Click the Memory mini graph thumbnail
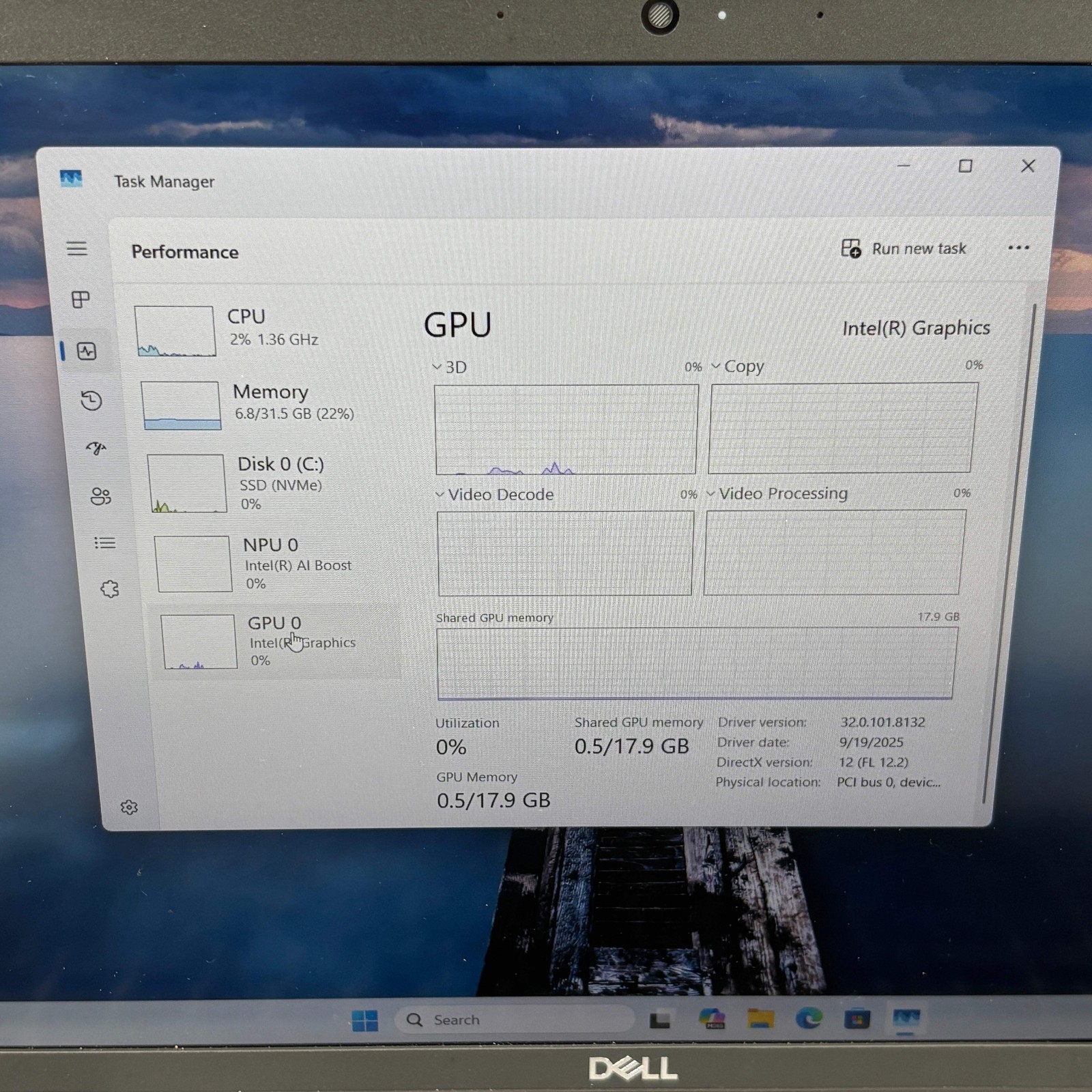Image resolution: width=1092 pixels, height=1092 pixels. tap(182, 405)
